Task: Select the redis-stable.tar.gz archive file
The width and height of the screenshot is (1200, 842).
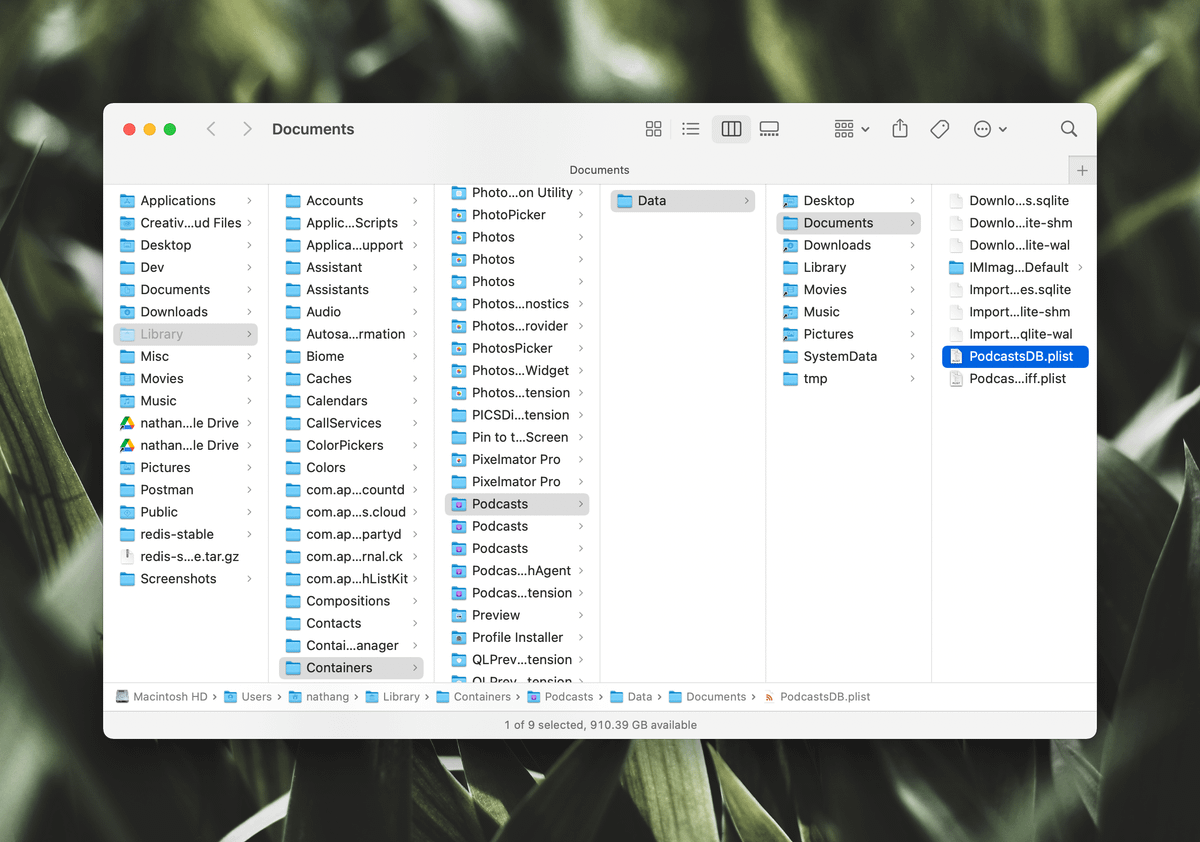Action: point(189,557)
